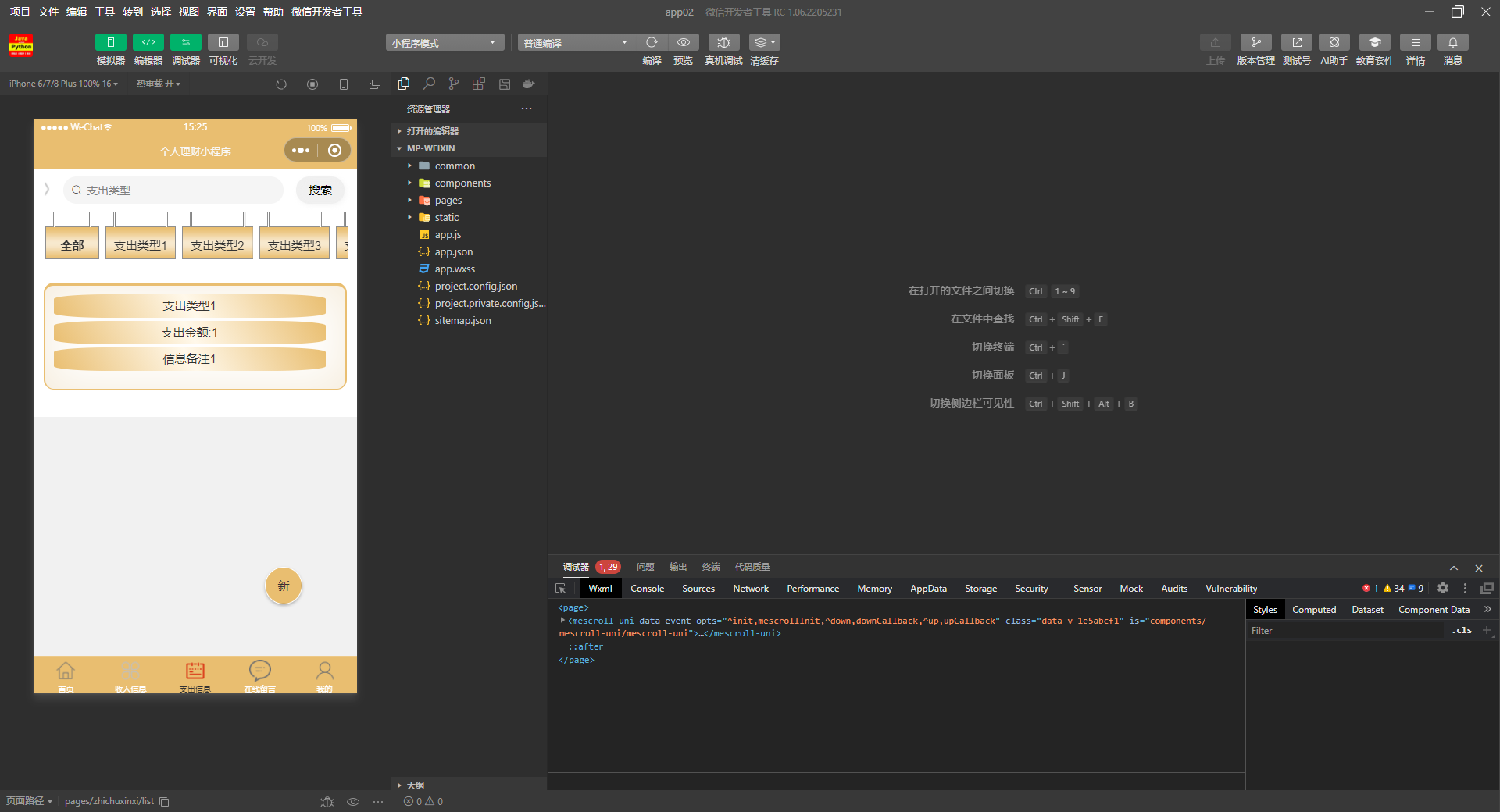Open the 我的 profile bottom tab

(324, 675)
